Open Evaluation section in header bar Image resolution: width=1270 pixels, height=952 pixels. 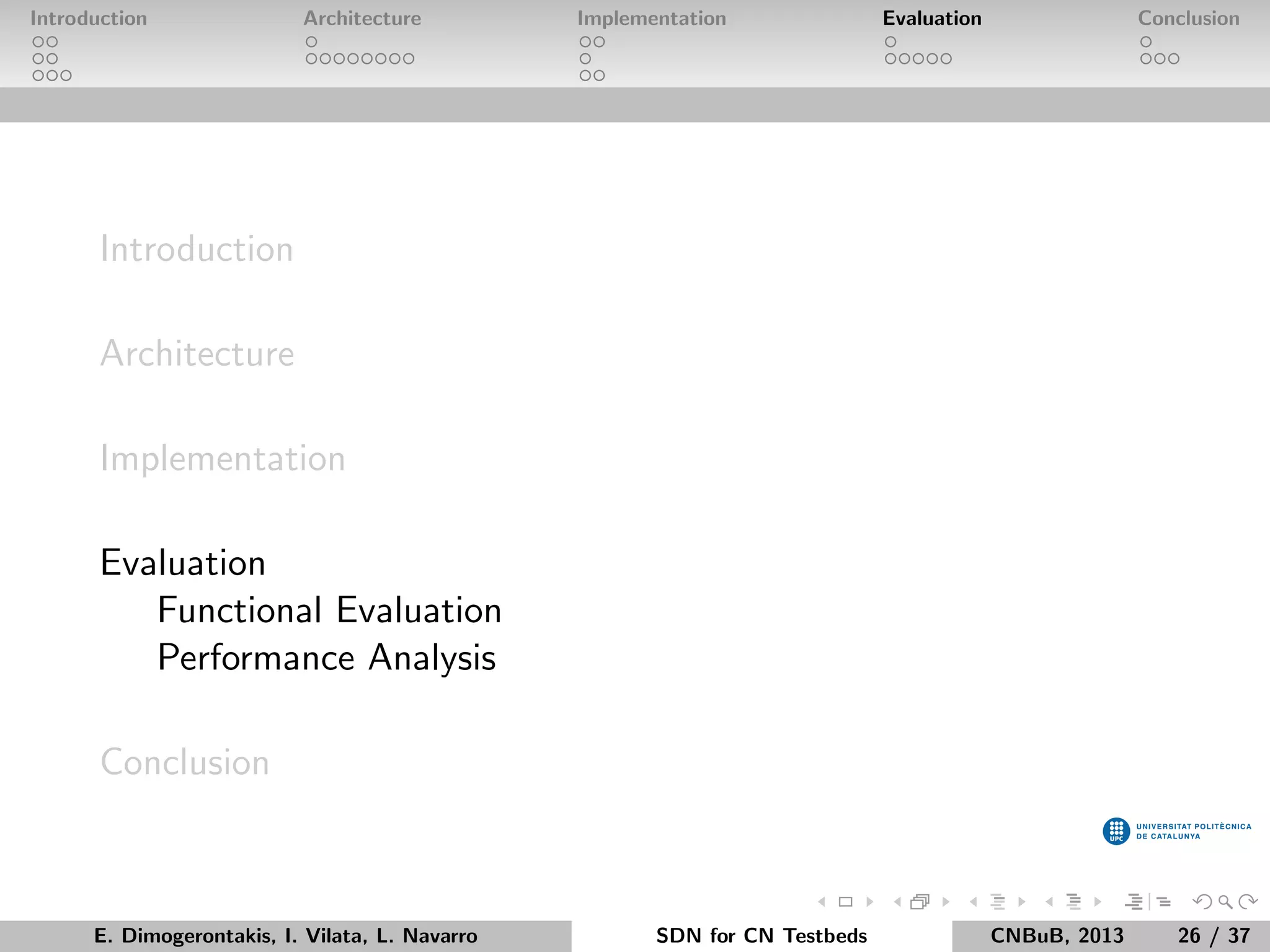click(932, 19)
